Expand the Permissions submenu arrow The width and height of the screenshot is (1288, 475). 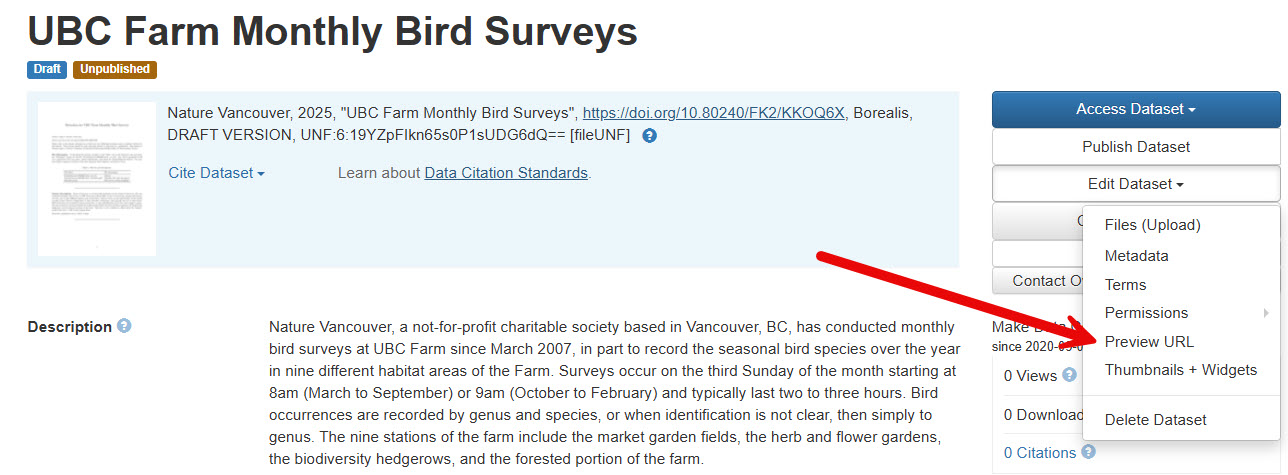pyautogui.click(x=1266, y=313)
